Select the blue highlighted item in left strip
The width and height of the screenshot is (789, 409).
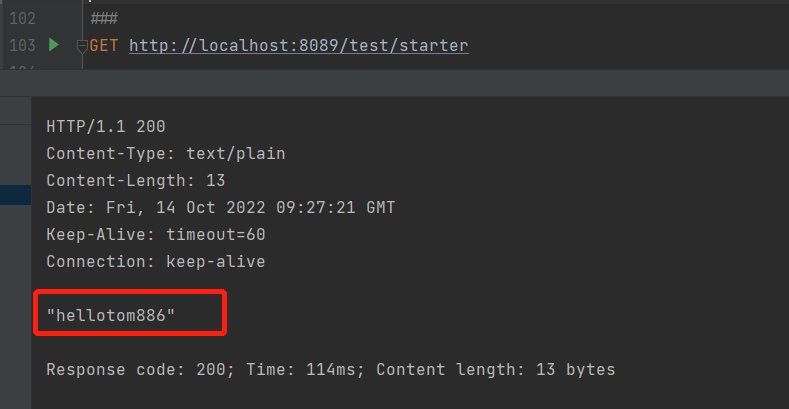pyautogui.click(x=16, y=195)
